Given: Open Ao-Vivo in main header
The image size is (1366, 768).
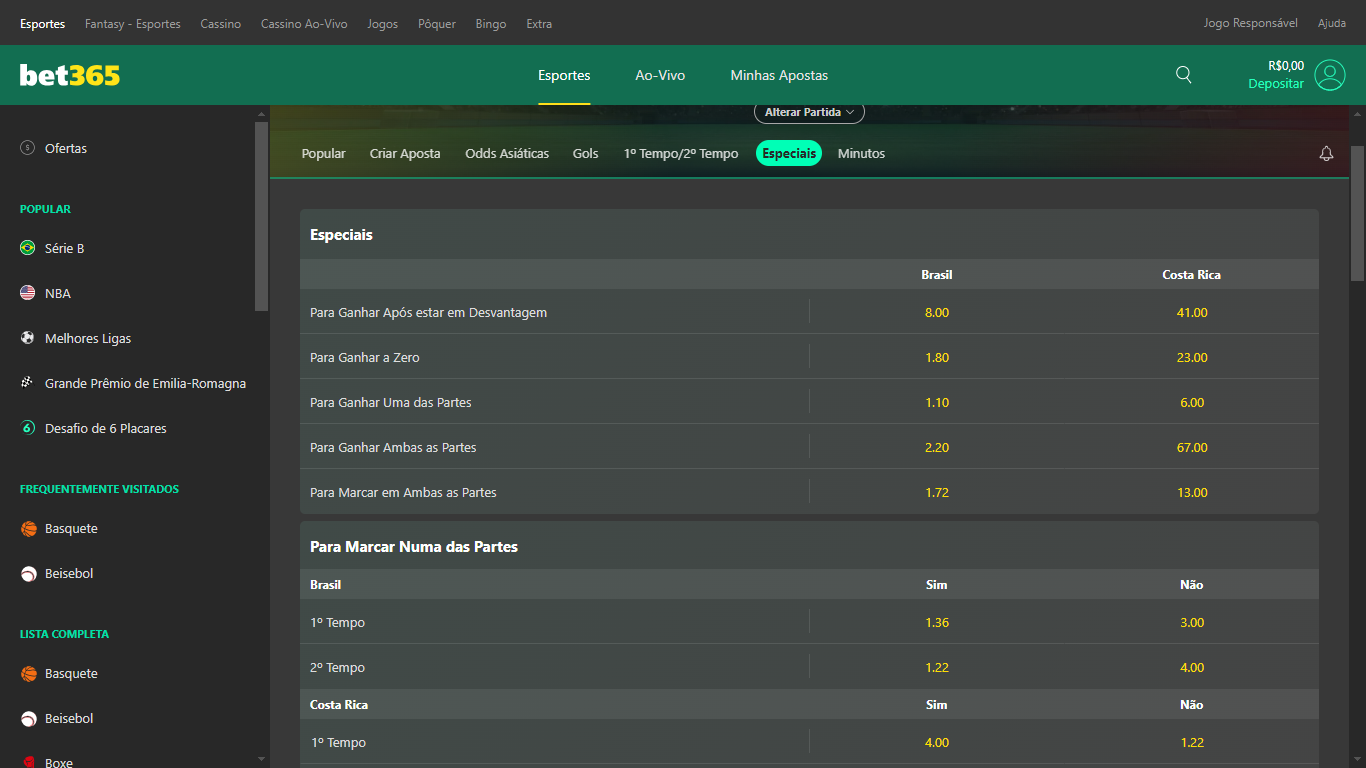Looking at the screenshot, I should click(x=660, y=75).
